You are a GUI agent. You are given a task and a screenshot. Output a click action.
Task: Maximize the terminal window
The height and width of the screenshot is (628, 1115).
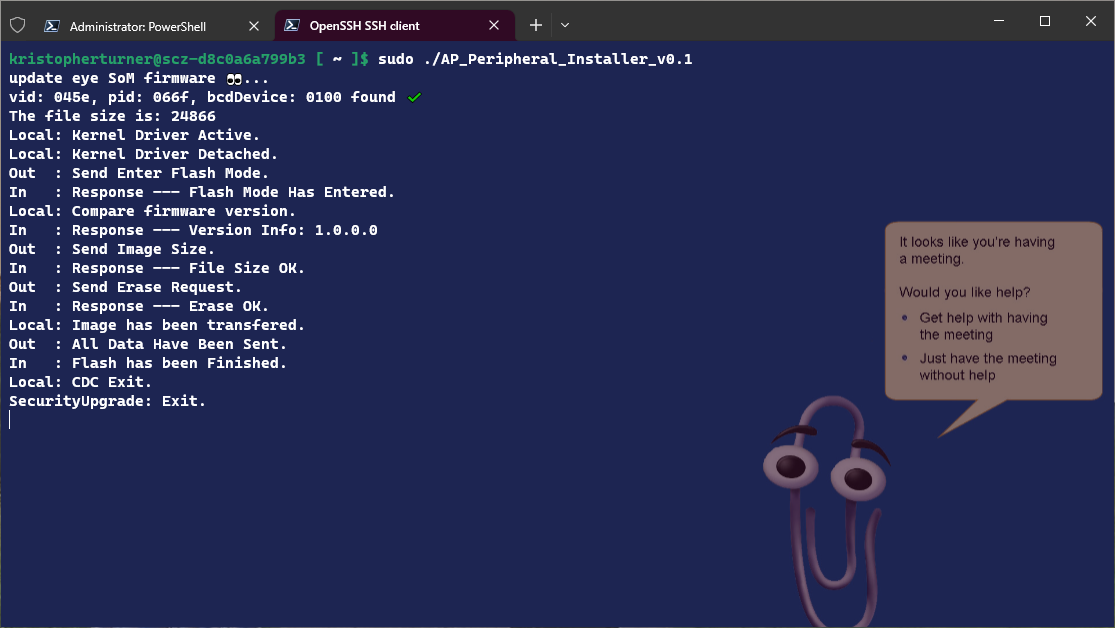(x=1044, y=21)
